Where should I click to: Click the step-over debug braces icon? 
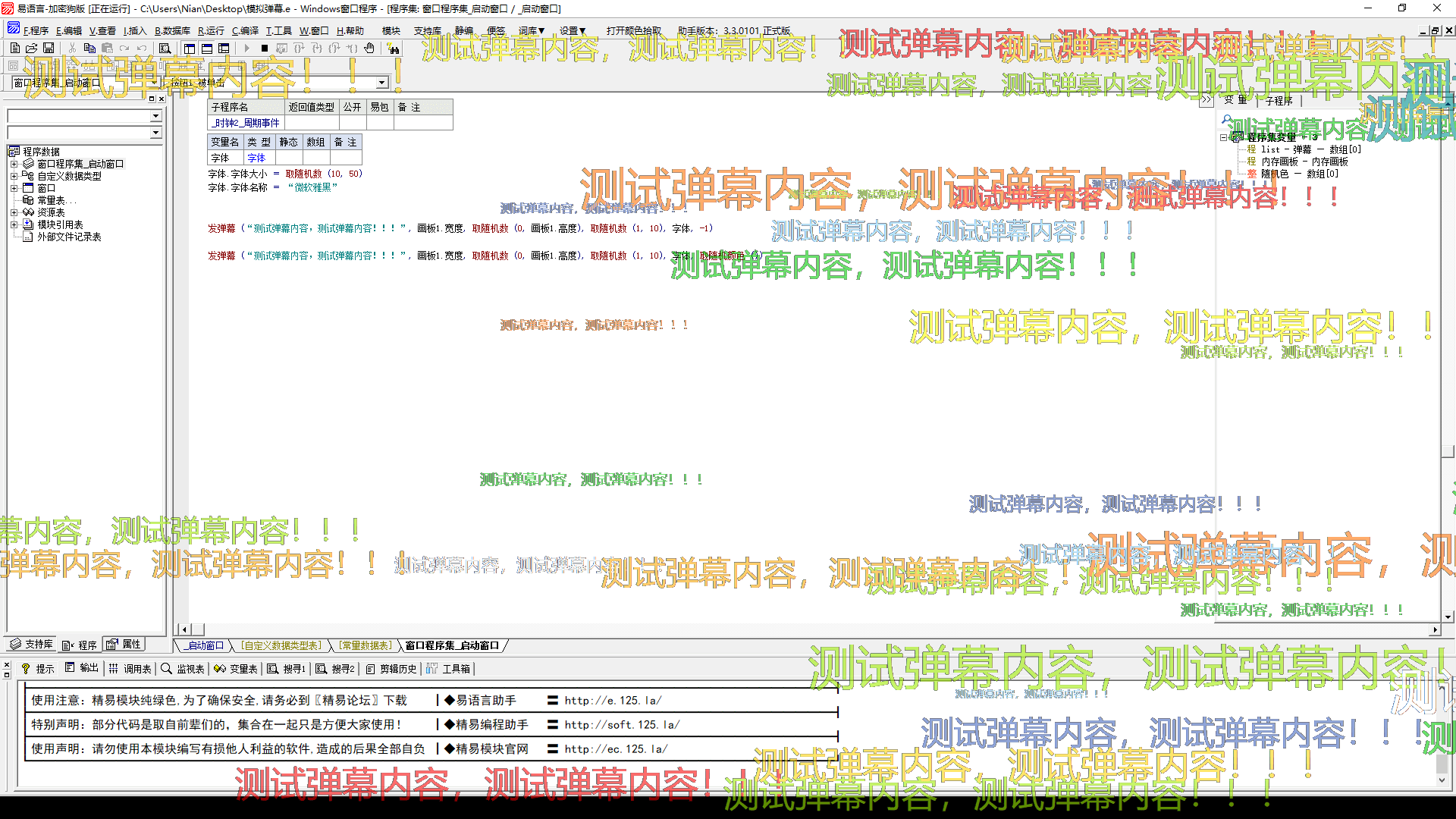pos(300,48)
